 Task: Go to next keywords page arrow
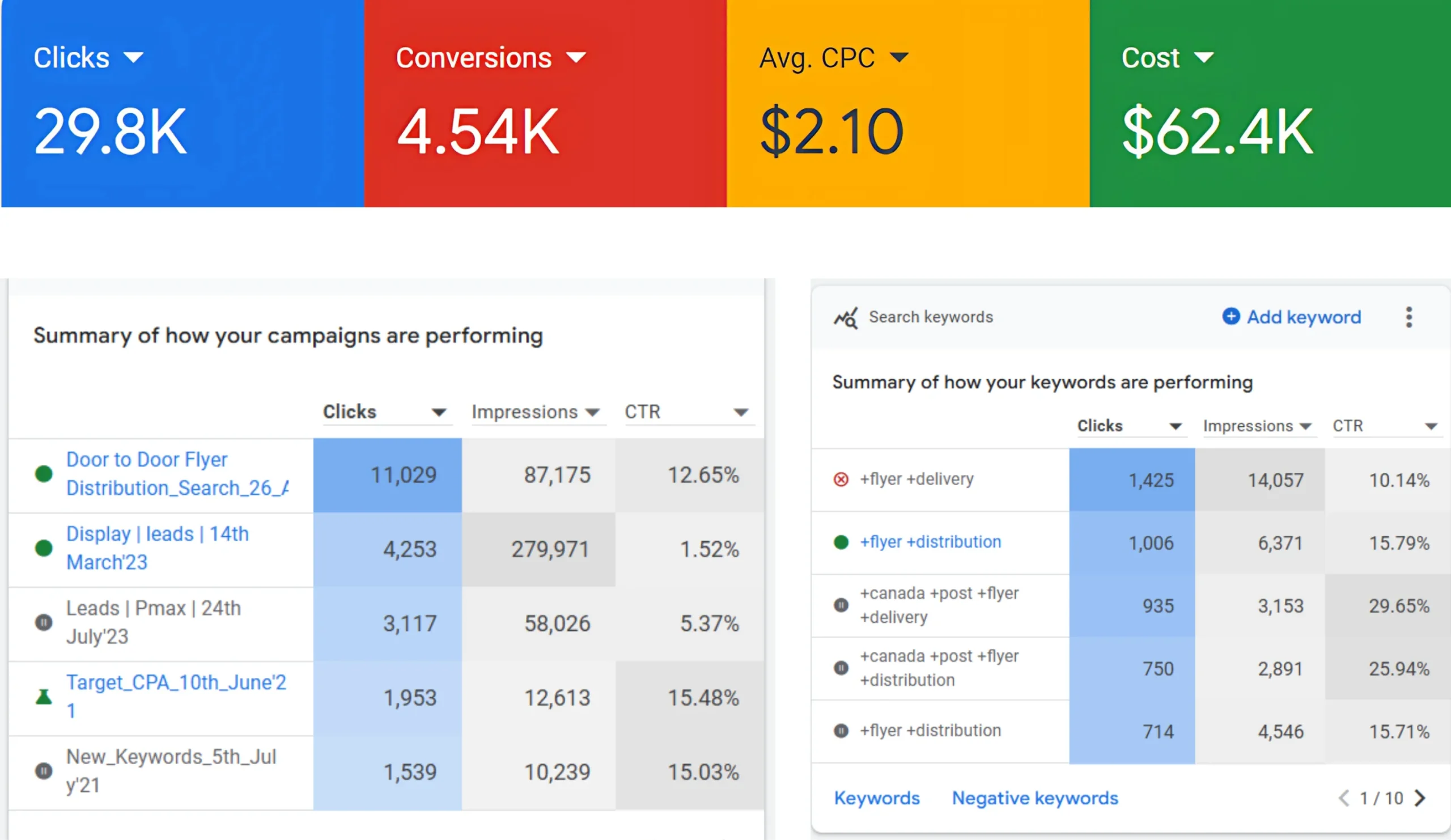click(1420, 798)
